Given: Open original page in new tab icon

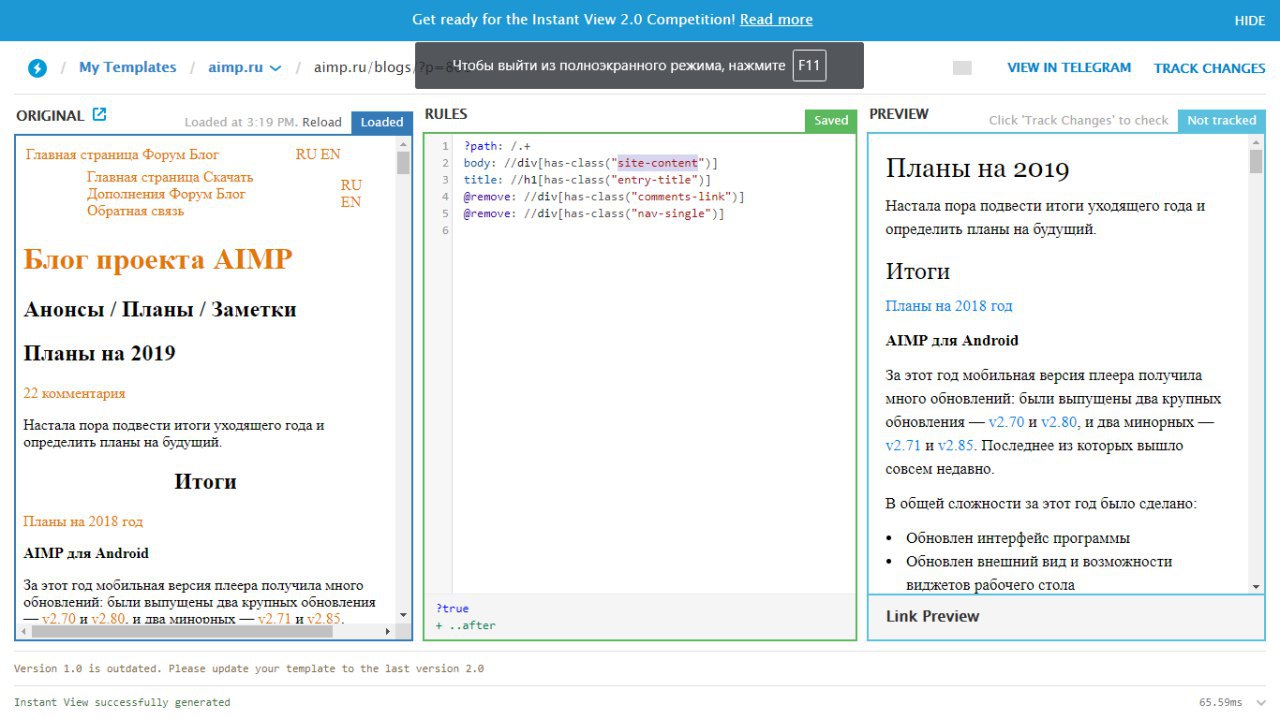Looking at the screenshot, I should point(99,114).
